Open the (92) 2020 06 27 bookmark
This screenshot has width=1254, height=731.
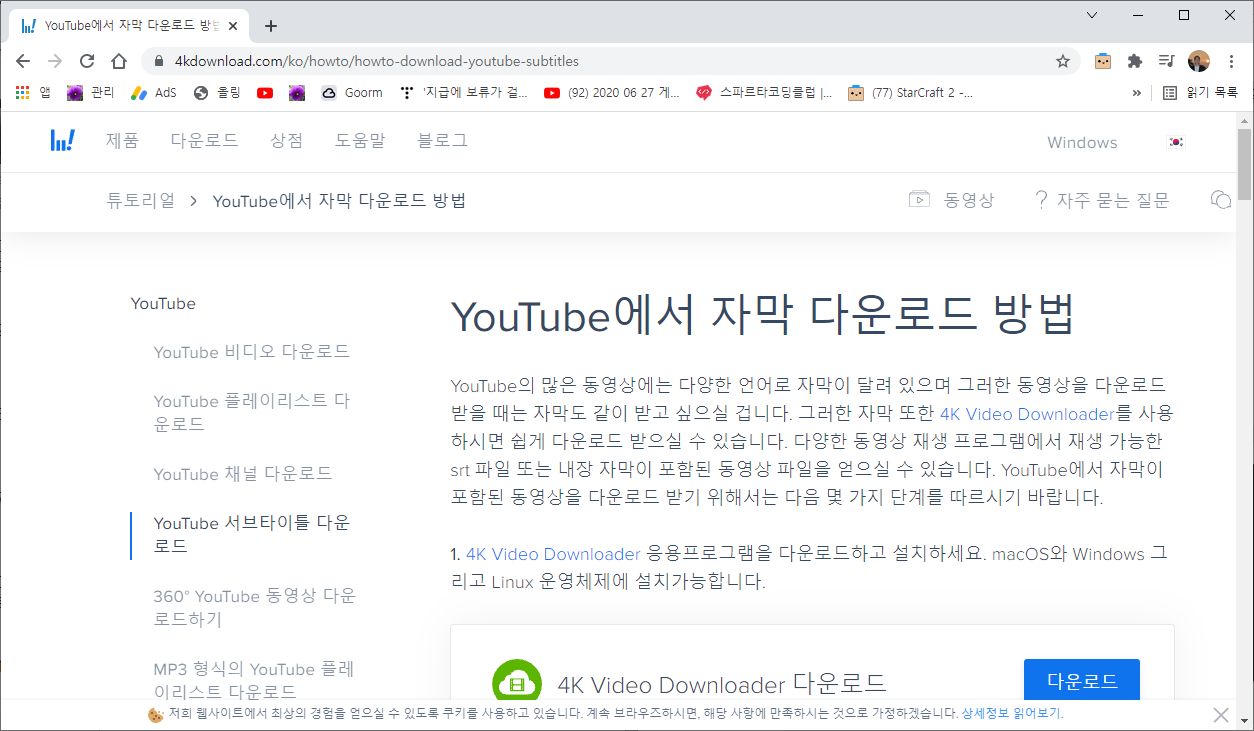[x=612, y=92]
